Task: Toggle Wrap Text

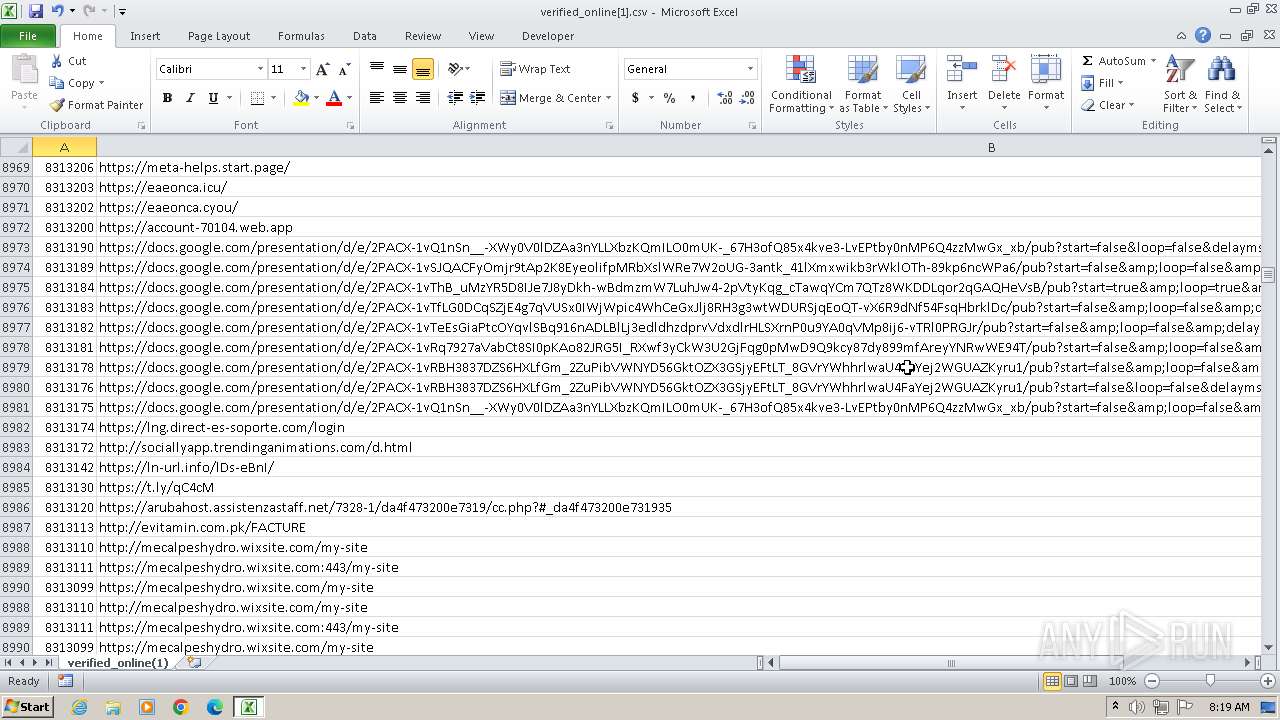Action: point(535,69)
